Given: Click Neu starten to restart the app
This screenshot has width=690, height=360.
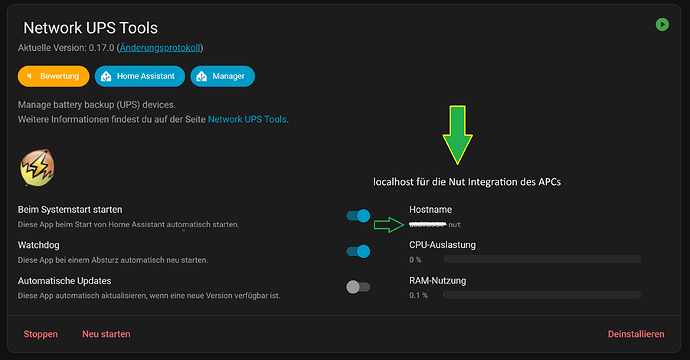Looking at the screenshot, I should click(106, 334).
